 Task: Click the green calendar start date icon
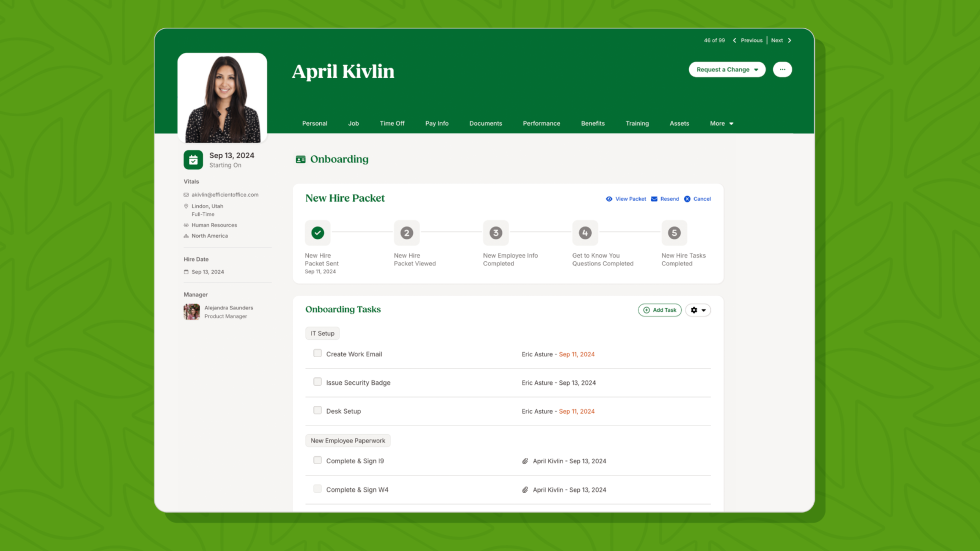[x=193, y=160]
